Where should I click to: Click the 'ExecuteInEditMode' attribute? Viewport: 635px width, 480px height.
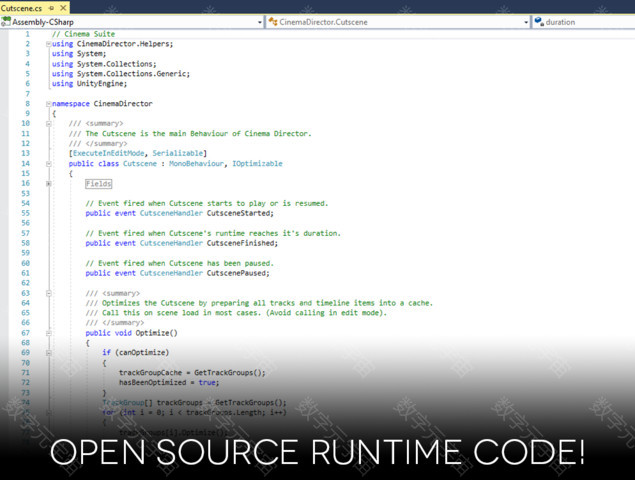[109, 153]
